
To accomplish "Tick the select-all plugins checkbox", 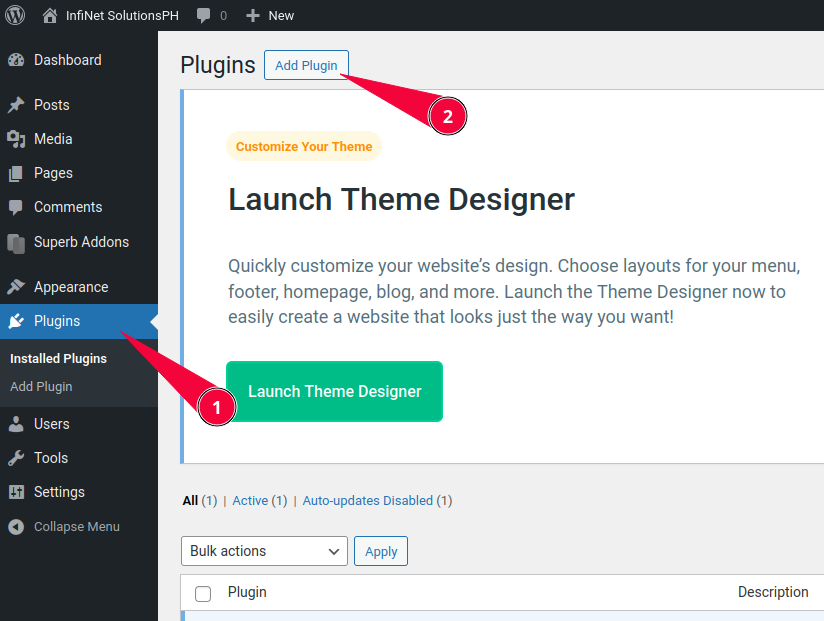I will point(203,593).
